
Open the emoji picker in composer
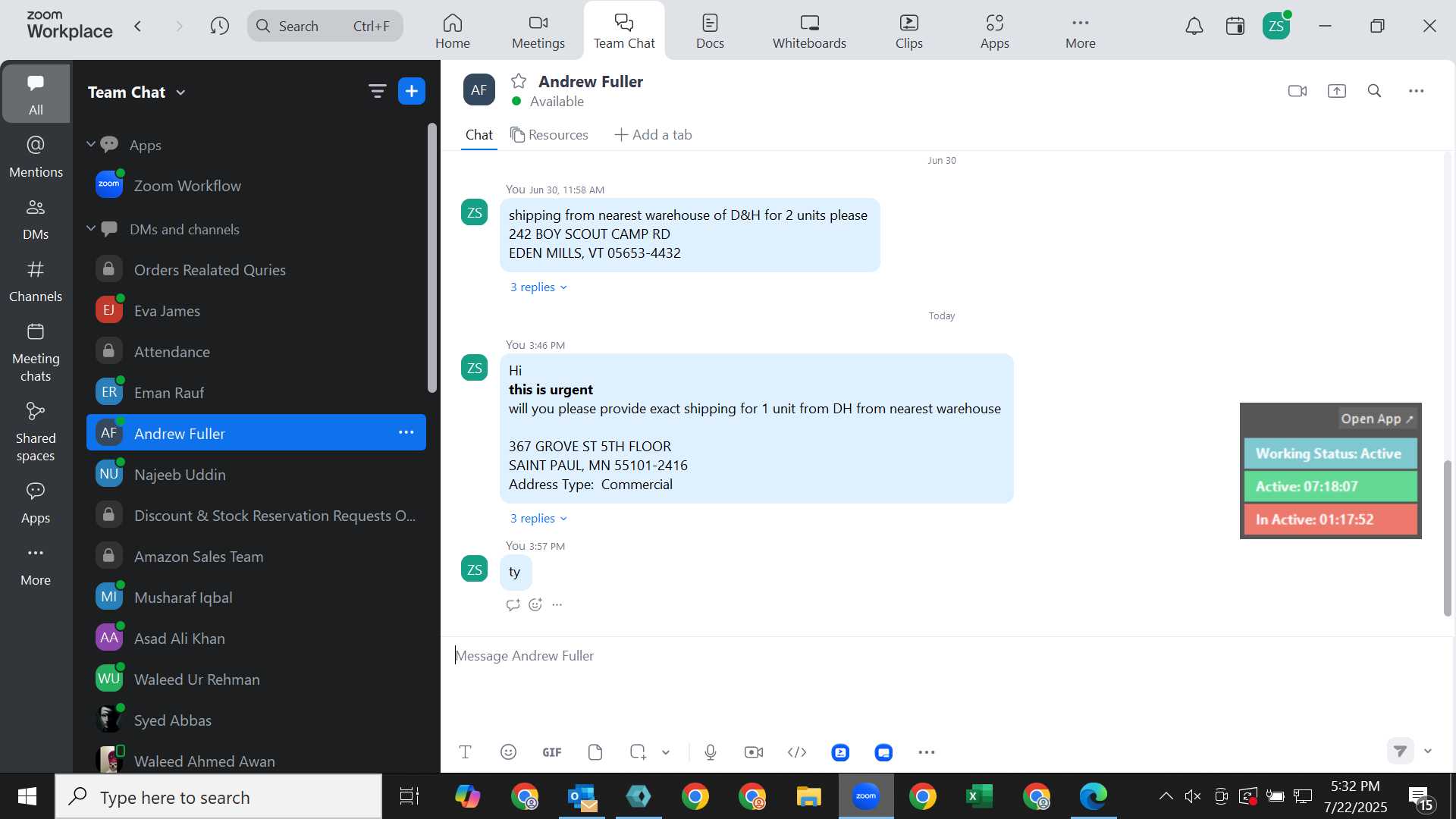tap(509, 752)
